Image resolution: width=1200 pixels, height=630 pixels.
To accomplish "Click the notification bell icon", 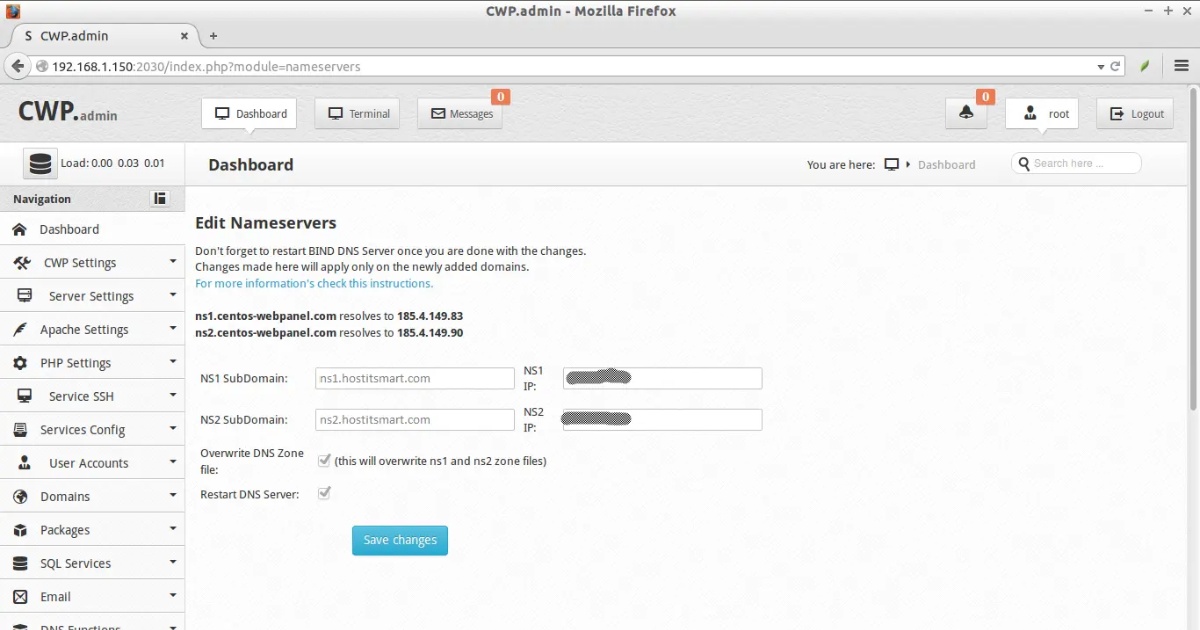I will pyautogui.click(x=965, y=113).
